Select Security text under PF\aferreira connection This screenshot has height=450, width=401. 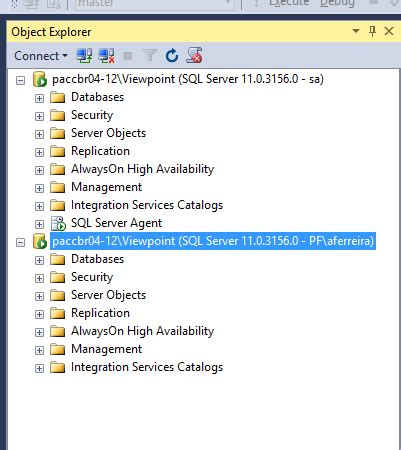pos(92,277)
